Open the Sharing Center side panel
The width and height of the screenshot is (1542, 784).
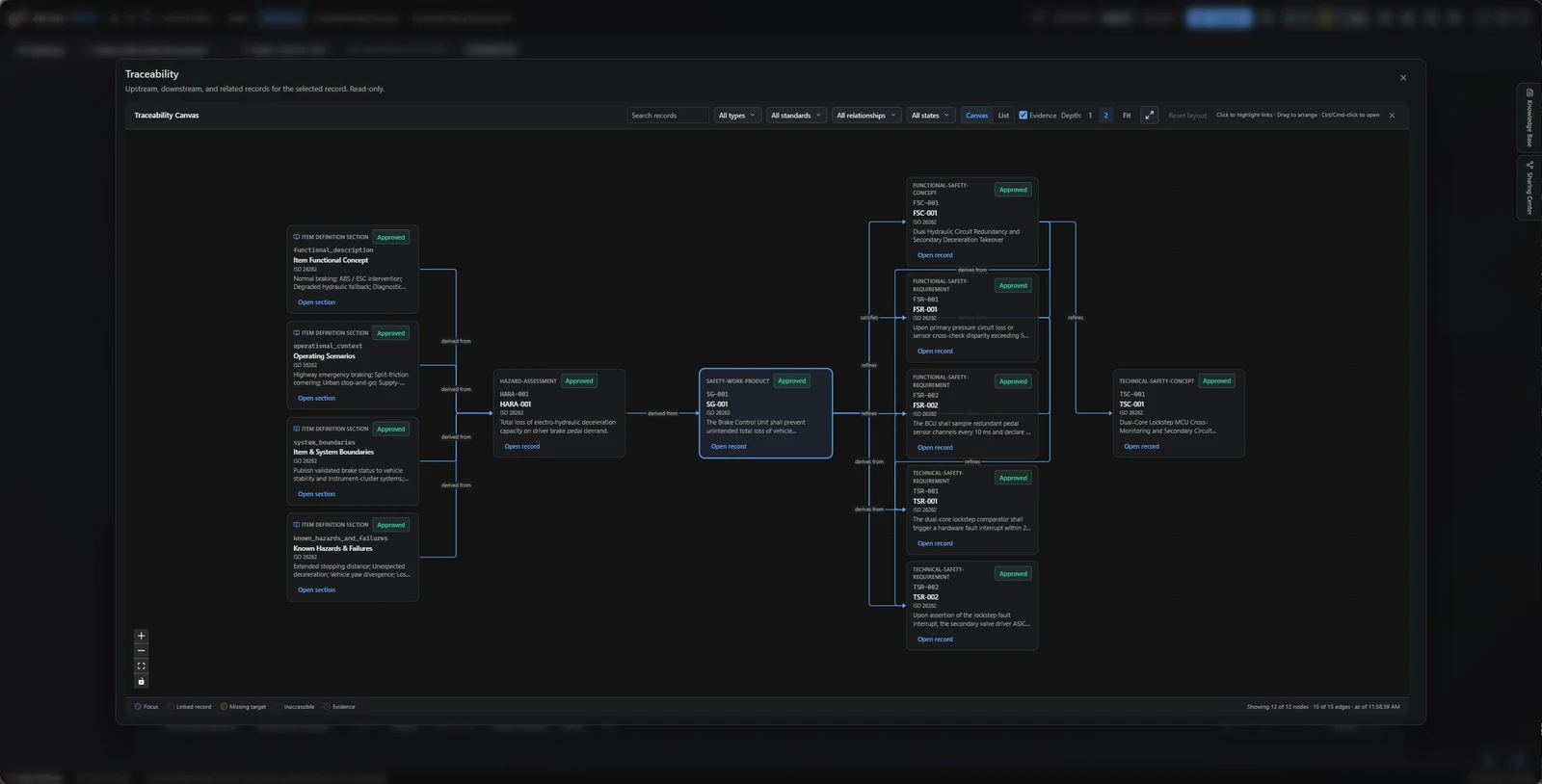coord(1529,188)
